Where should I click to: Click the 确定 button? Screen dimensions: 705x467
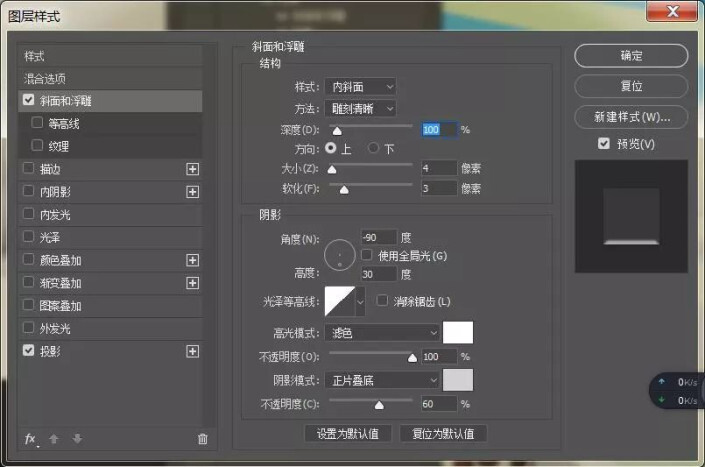[630, 56]
